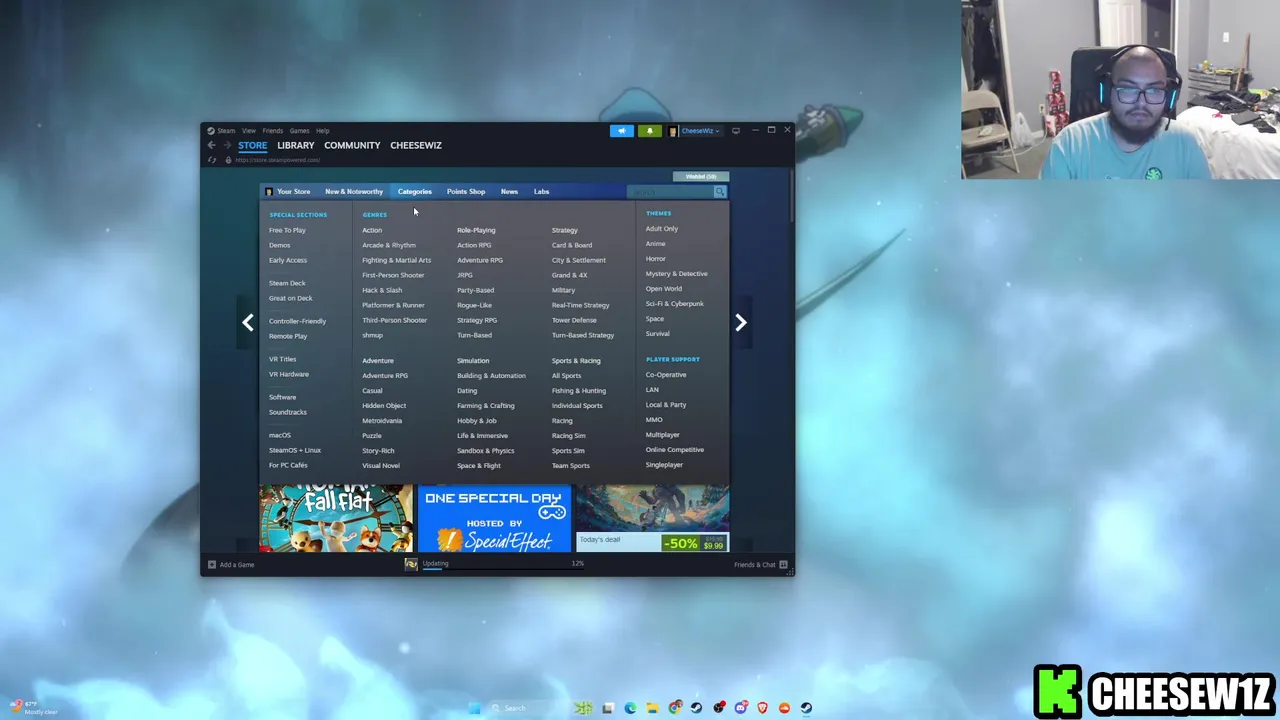Open Human Fall Flat thumbnail
The image size is (1280, 720).
point(336,518)
